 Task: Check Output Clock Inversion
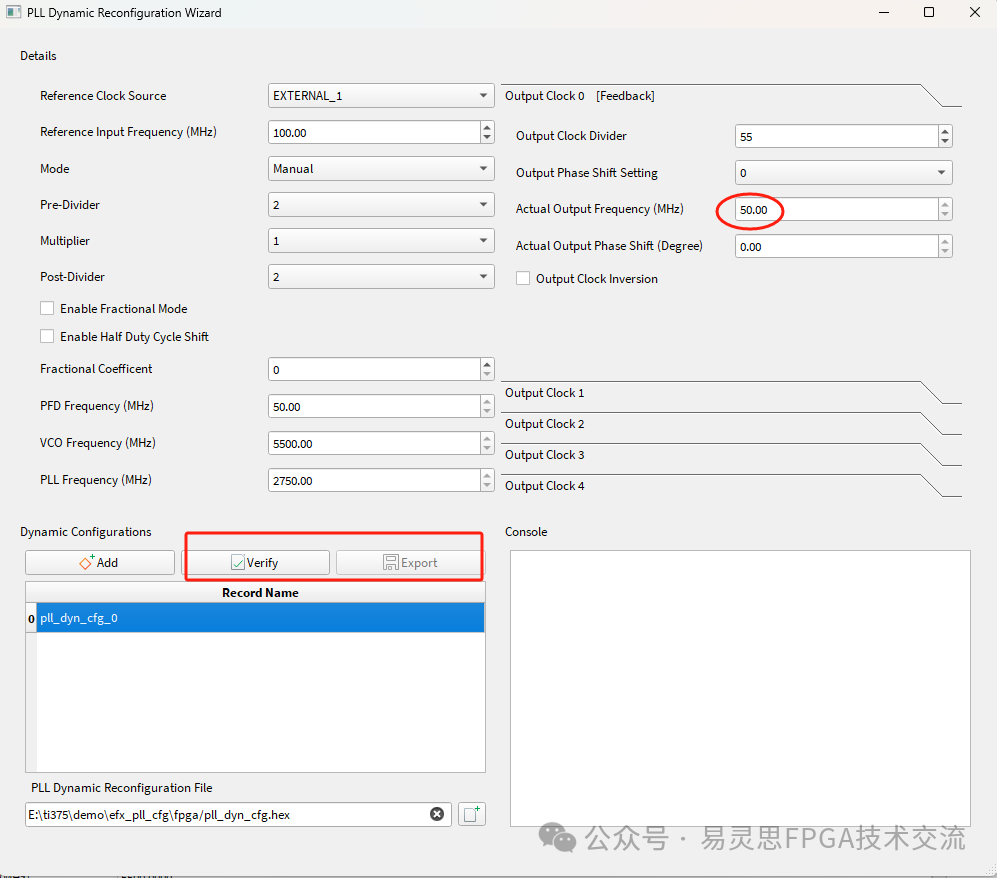point(523,279)
